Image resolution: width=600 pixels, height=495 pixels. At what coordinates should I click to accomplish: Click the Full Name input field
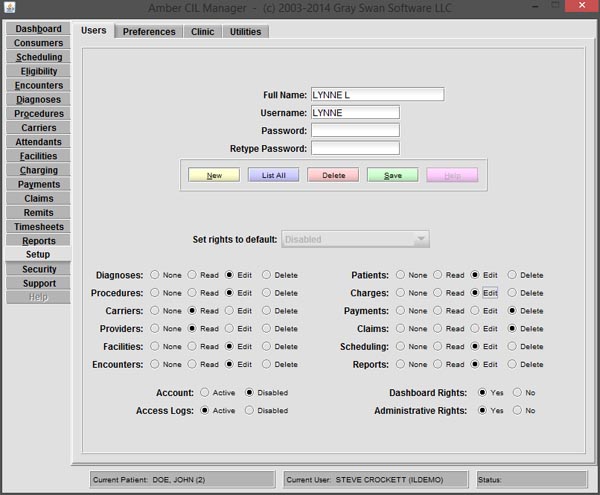[377, 95]
